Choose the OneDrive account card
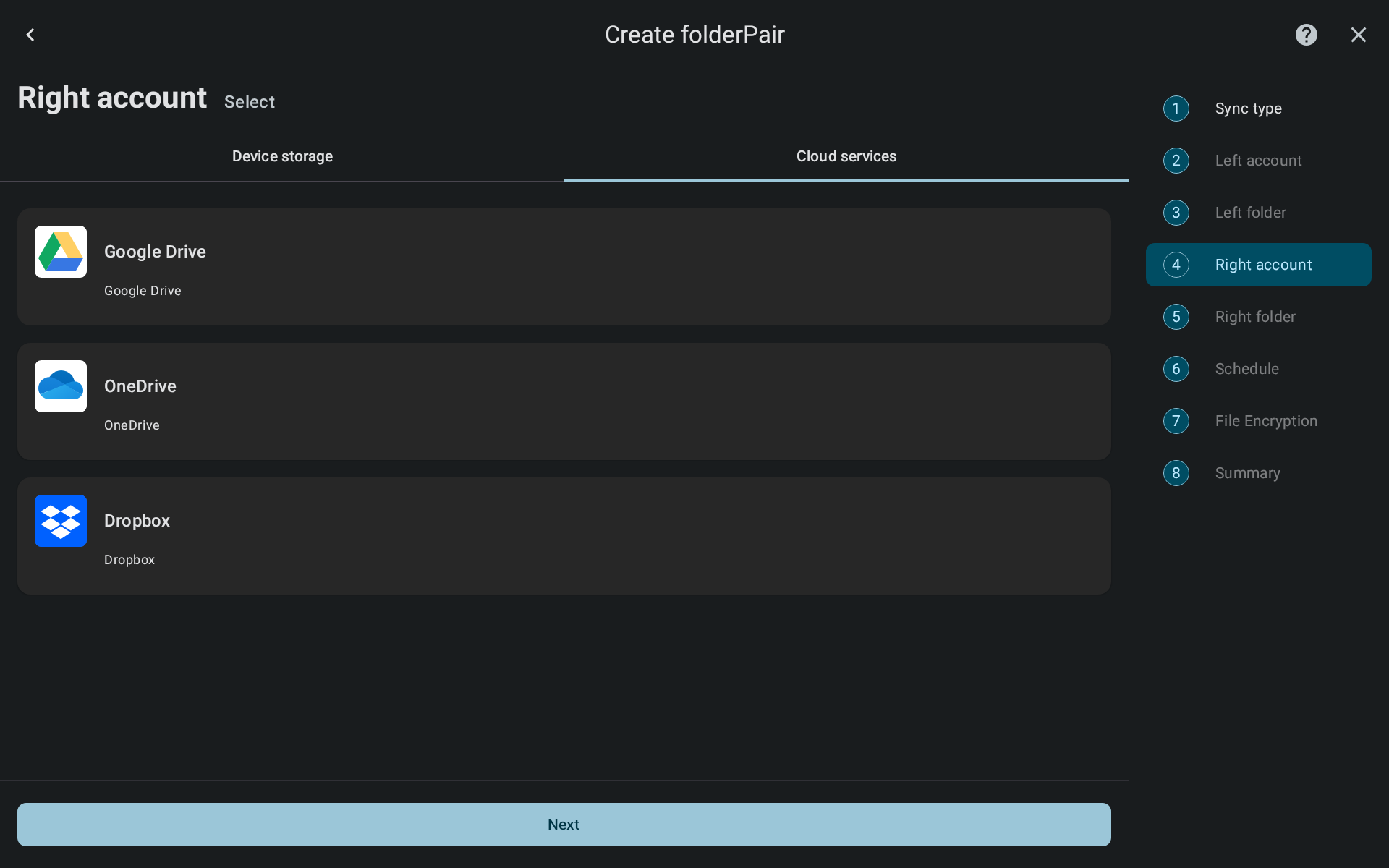The height and width of the screenshot is (868, 1389). coord(564,401)
